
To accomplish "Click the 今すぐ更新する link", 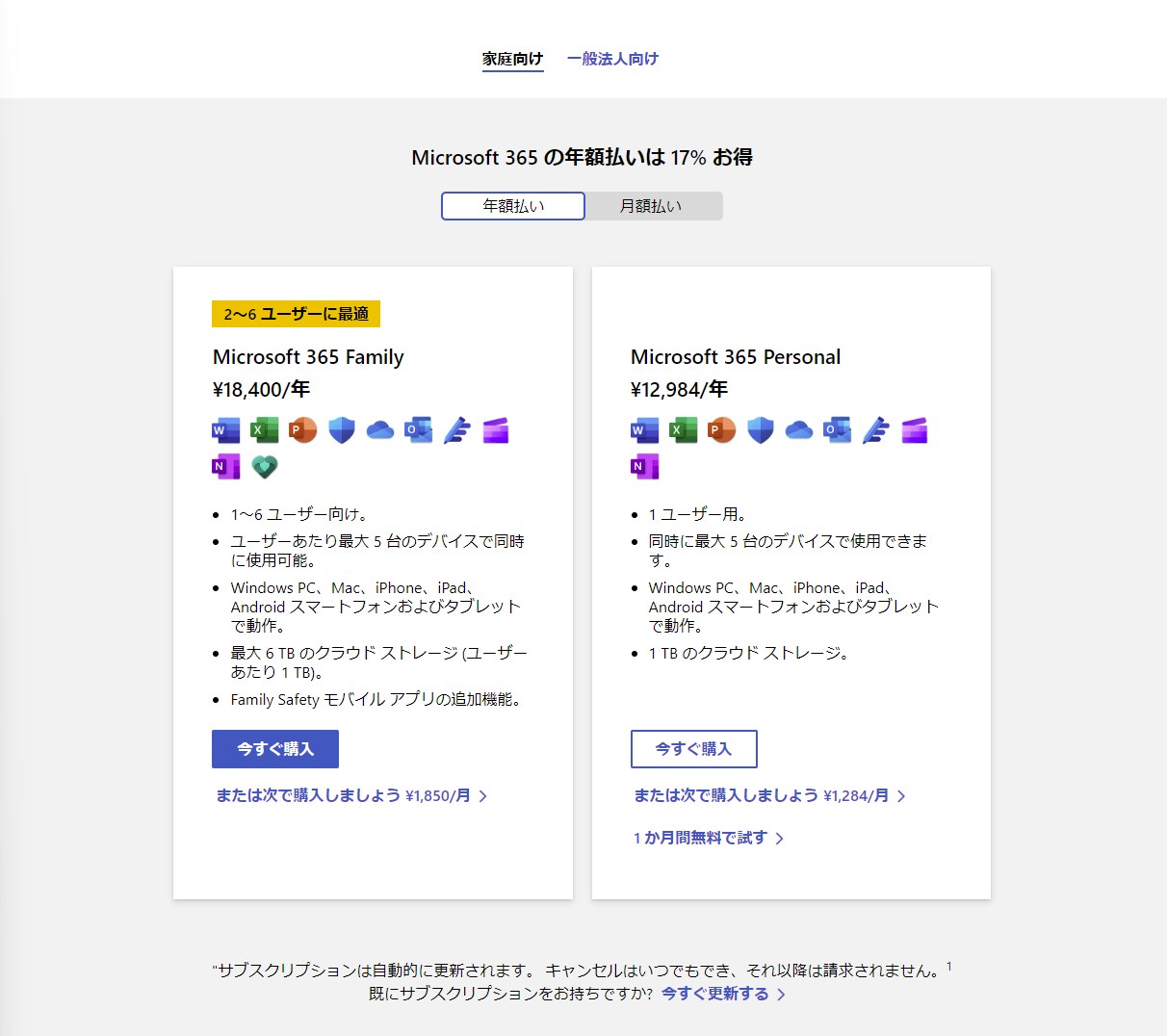I will (x=724, y=994).
